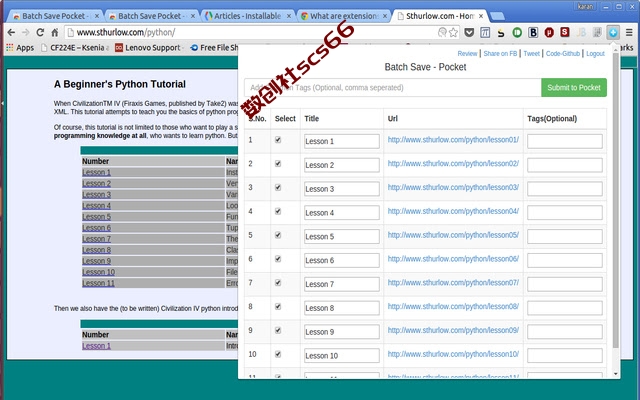The height and width of the screenshot is (400, 640).
Task: Go back using the browser back arrow
Action: [11, 32]
